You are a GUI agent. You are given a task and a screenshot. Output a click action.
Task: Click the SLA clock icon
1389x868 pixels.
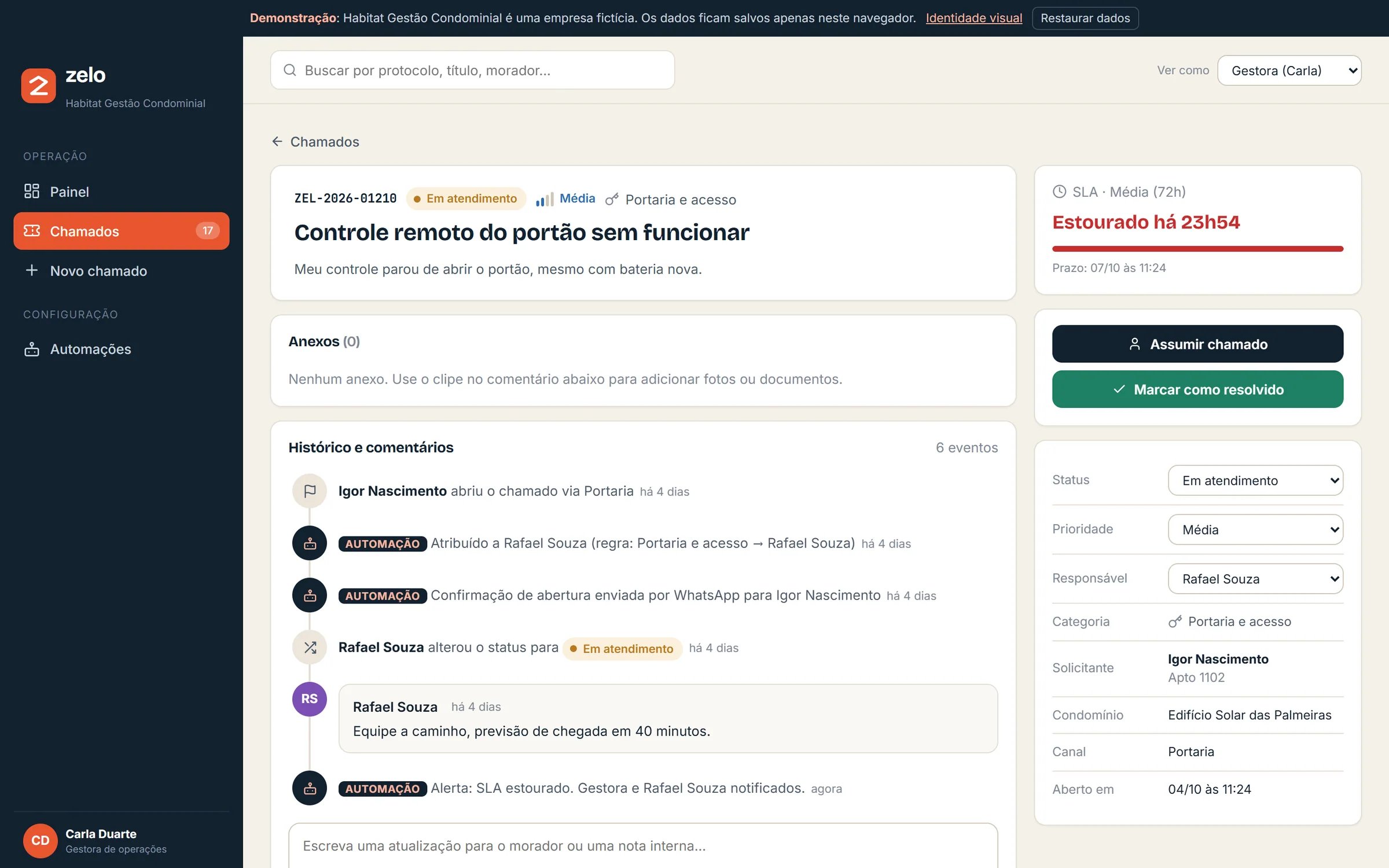click(1059, 192)
